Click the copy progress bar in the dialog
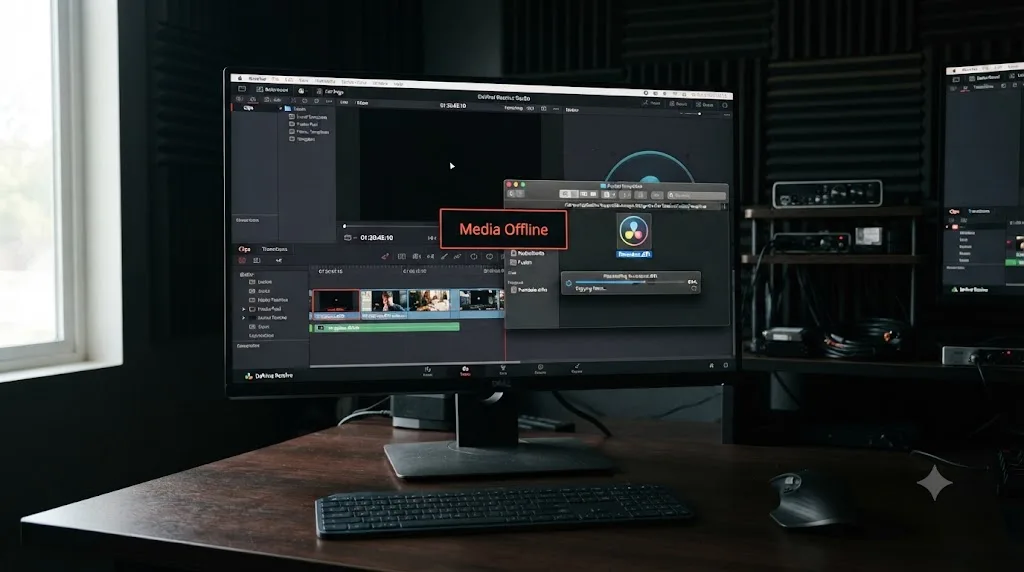Viewport: 1024px width, 572px height. click(630, 282)
